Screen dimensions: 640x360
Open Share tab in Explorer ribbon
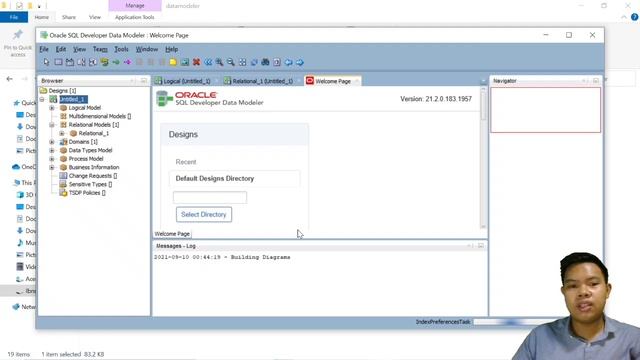click(x=69, y=17)
